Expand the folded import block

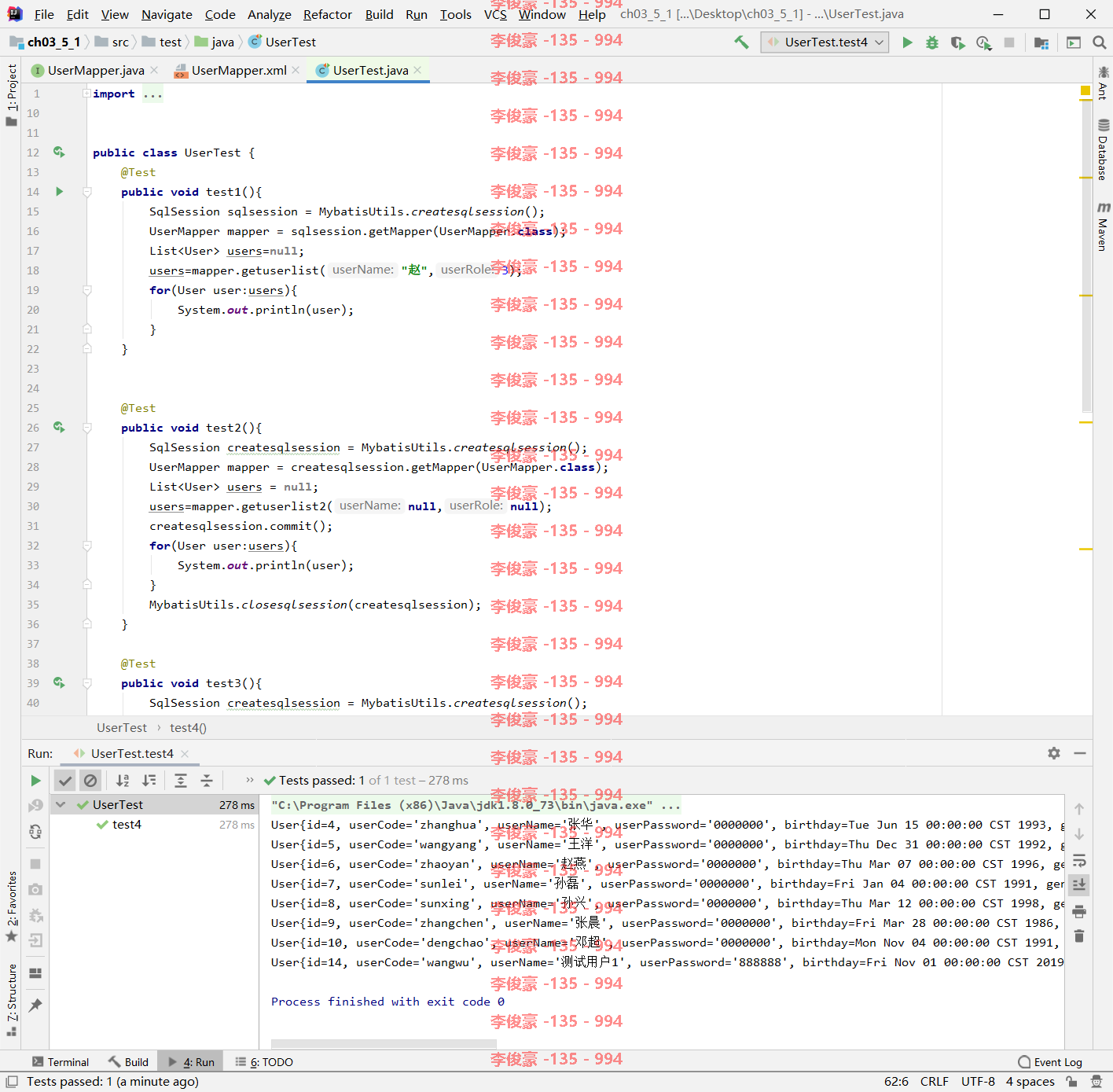[86, 94]
